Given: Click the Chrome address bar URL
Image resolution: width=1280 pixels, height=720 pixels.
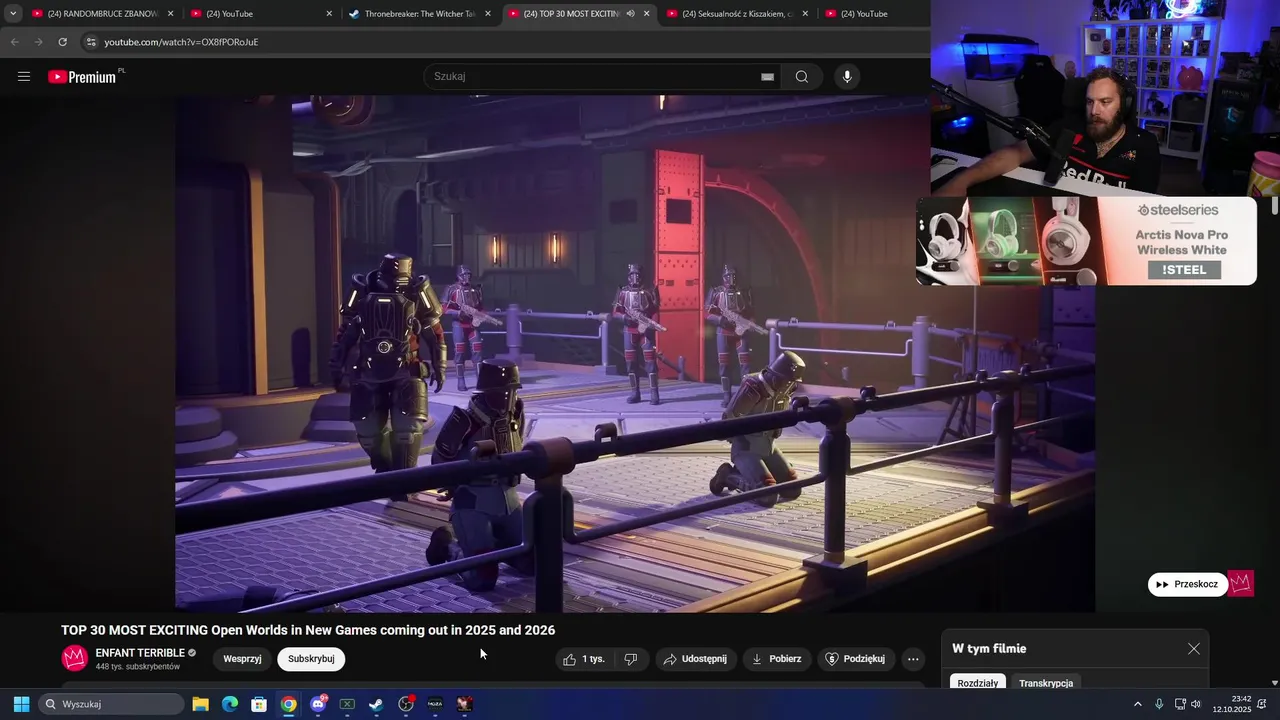Looking at the screenshot, I should 181,42.
